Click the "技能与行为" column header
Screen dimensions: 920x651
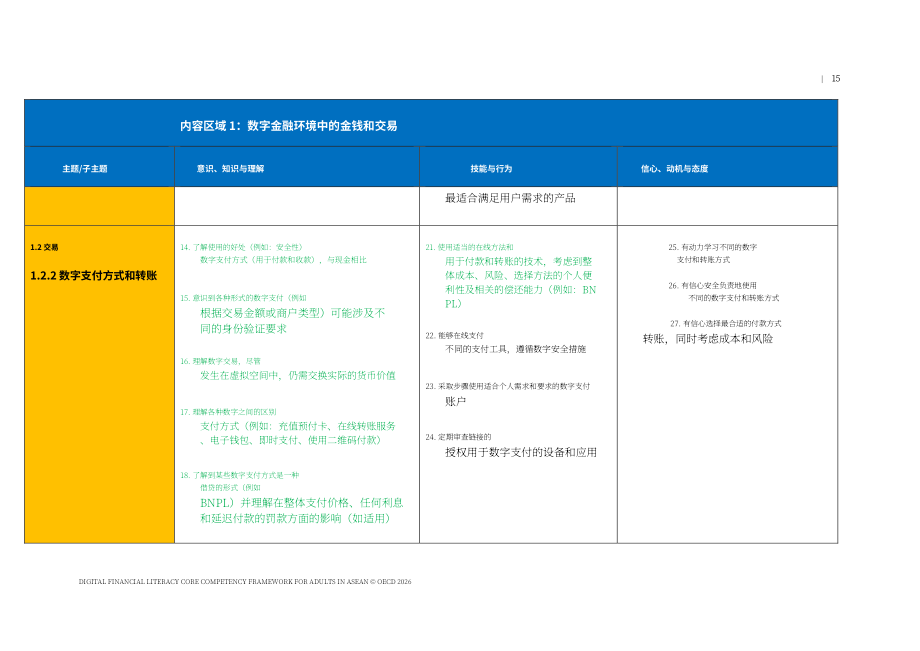[x=491, y=169]
